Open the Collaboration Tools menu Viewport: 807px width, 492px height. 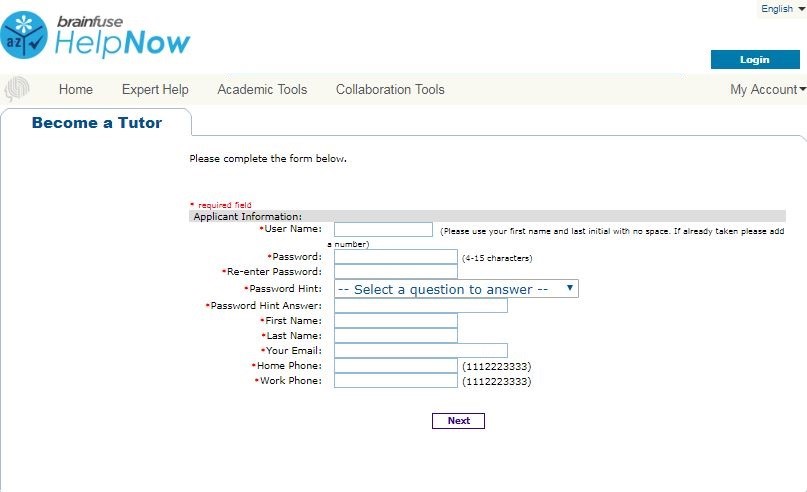pyautogui.click(x=390, y=89)
